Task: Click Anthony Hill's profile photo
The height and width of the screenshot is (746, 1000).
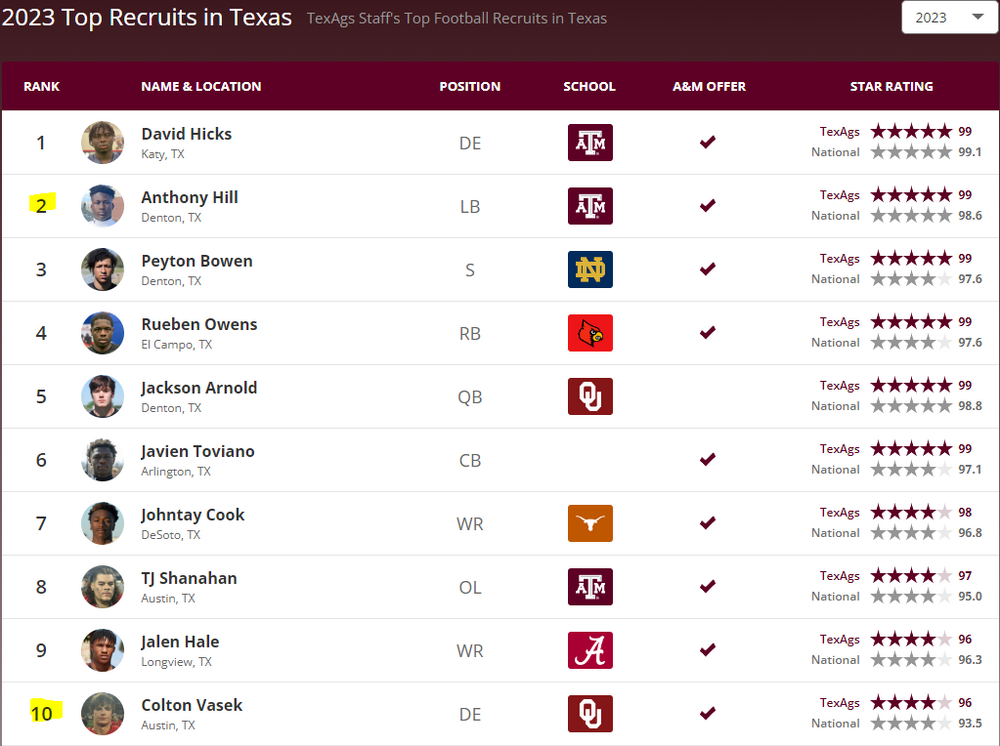Action: [x=103, y=206]
